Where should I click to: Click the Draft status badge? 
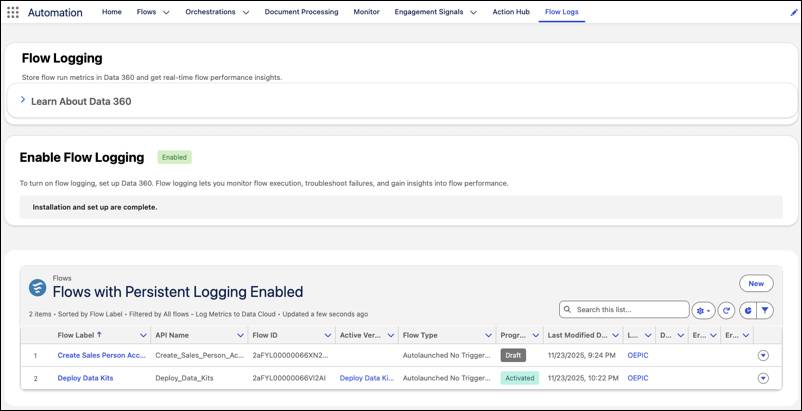click(x=513, y=355)
